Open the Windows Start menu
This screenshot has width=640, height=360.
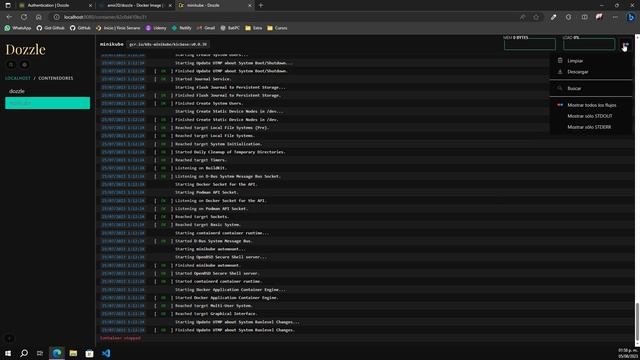8,353
